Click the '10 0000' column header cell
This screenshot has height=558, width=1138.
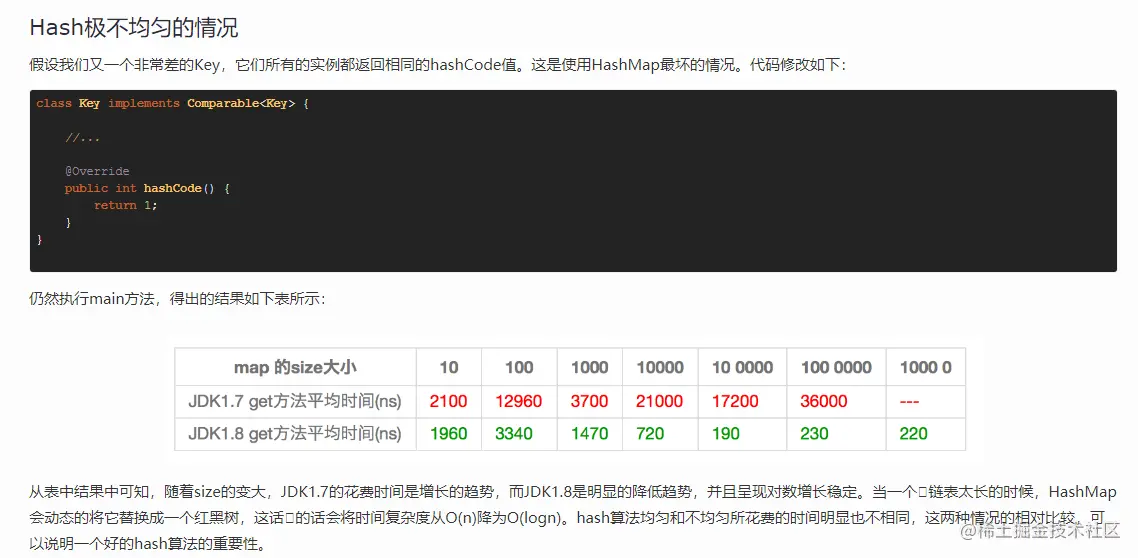point(742,367)
